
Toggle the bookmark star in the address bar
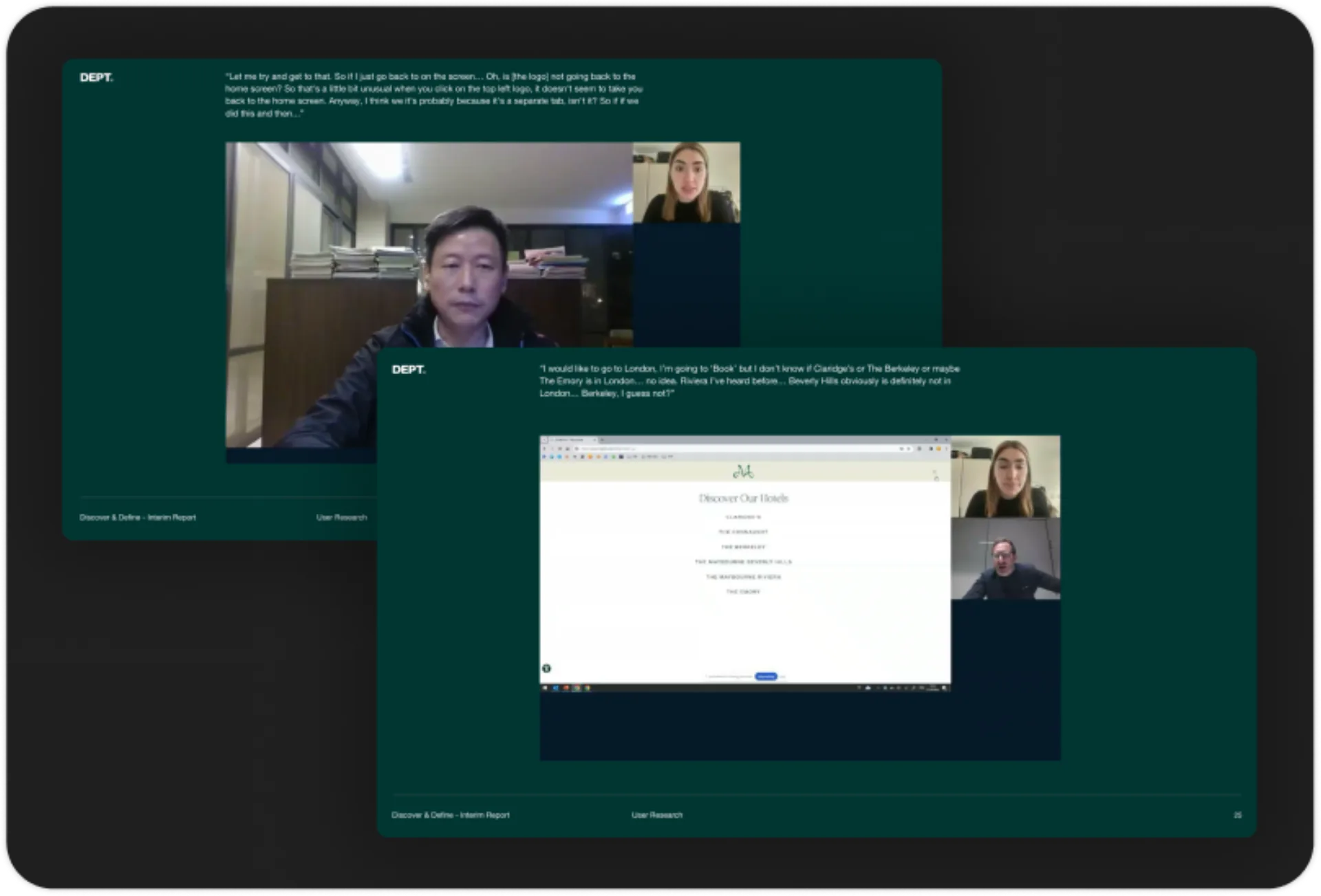[902, 448]
